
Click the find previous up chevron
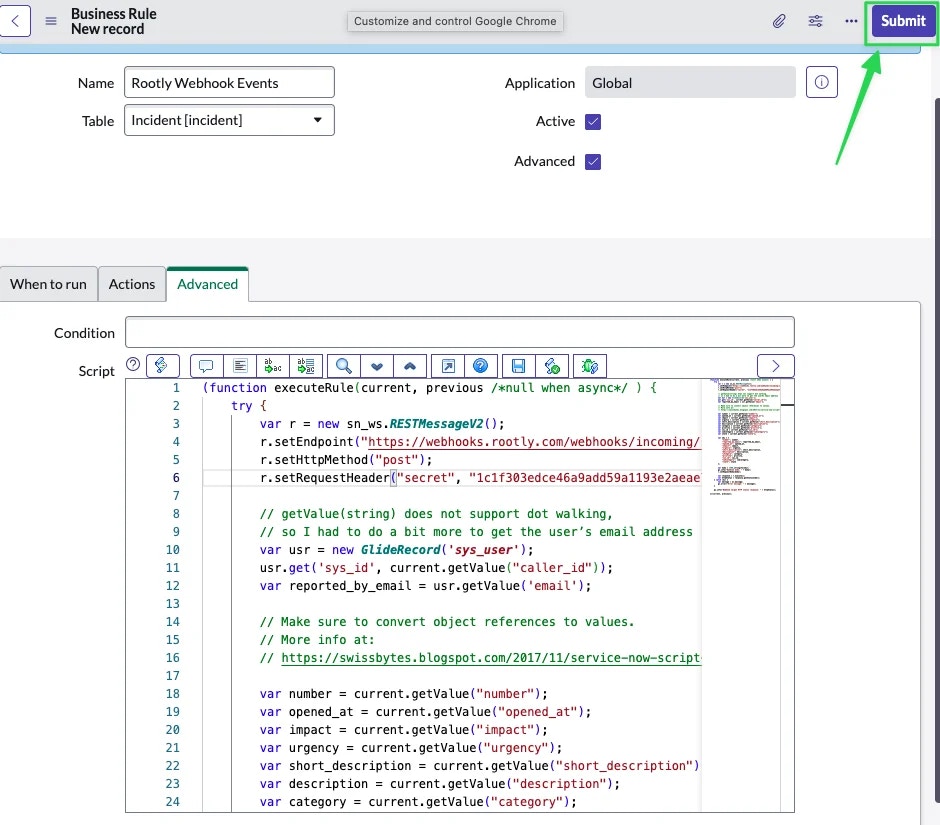pos(410,366)
